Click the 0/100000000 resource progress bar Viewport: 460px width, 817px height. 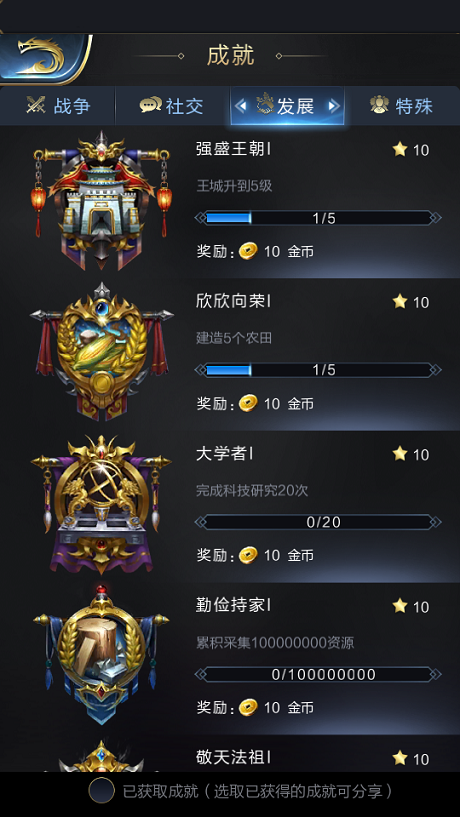coord(318,674)
